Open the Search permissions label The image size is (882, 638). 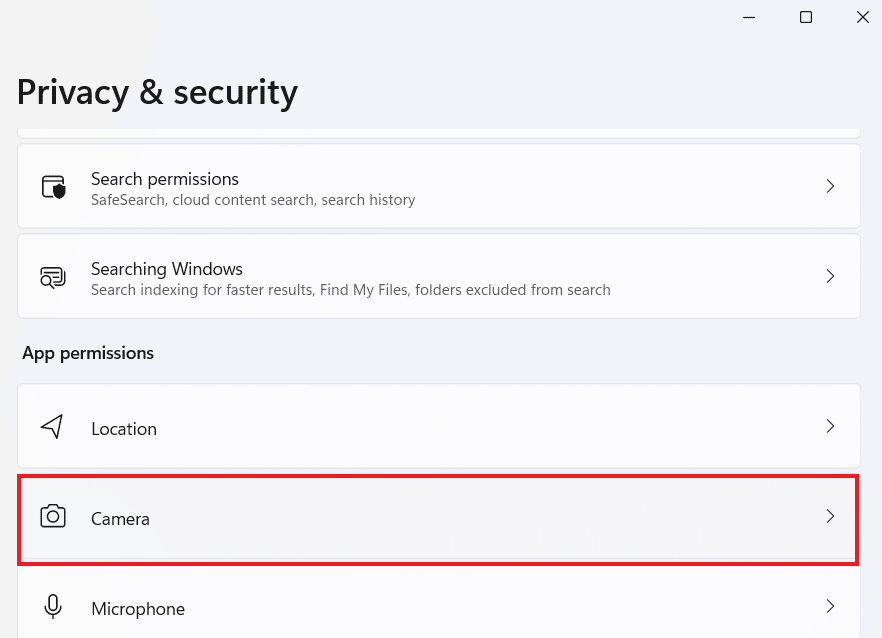(x=165, y=179)
